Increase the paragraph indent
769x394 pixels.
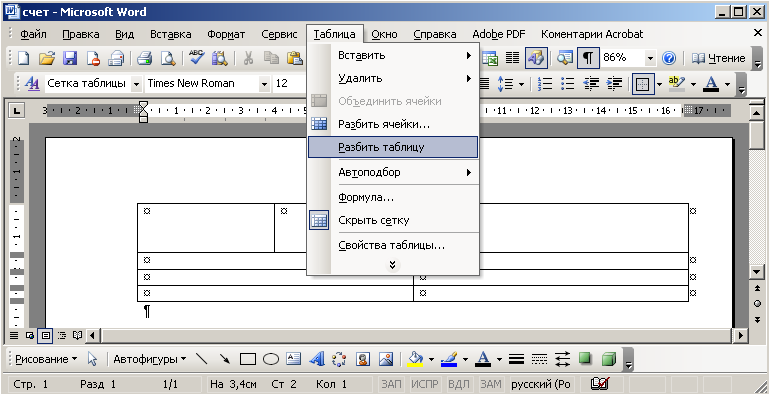pos(614,83)
